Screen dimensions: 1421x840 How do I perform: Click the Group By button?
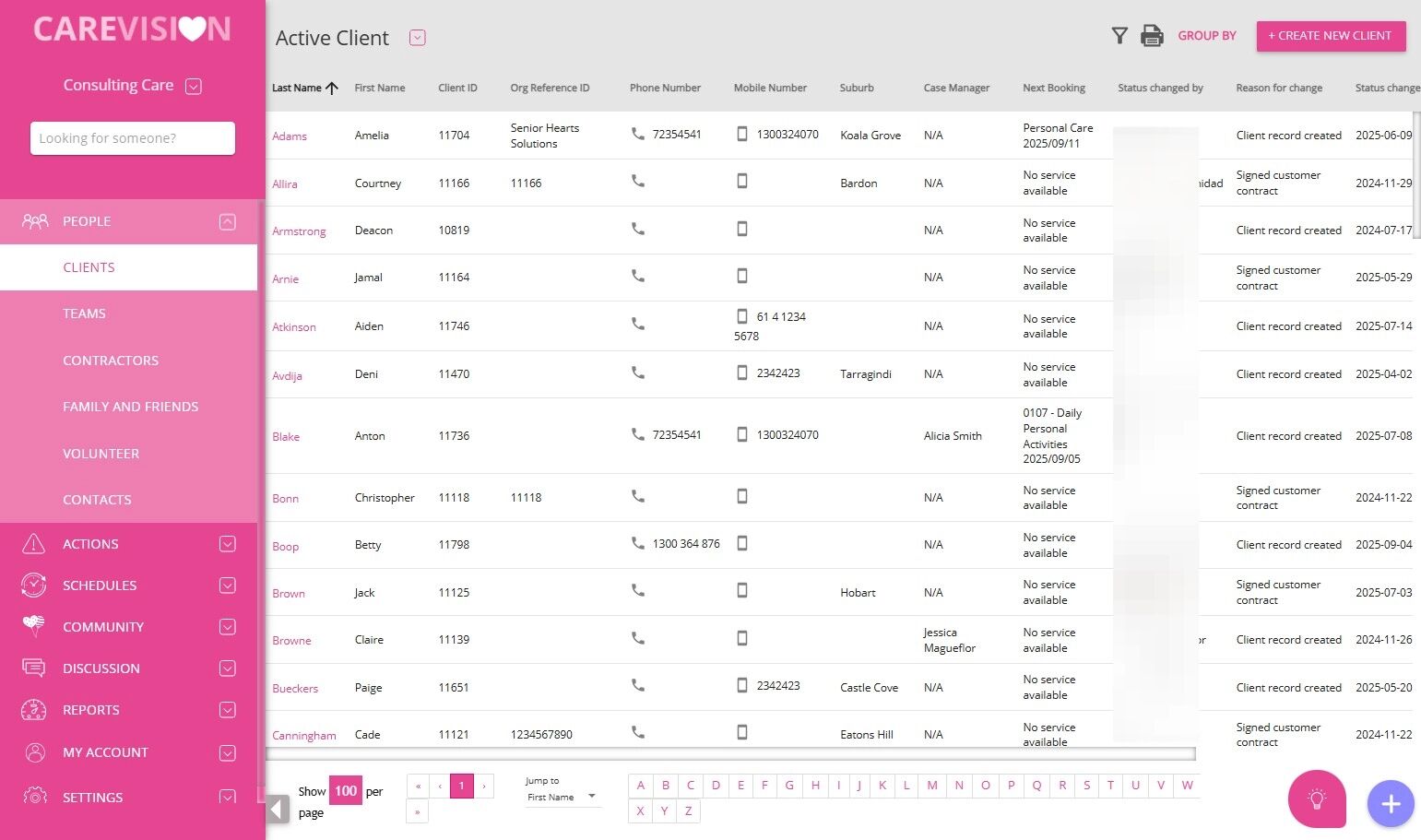point(1207,36)
